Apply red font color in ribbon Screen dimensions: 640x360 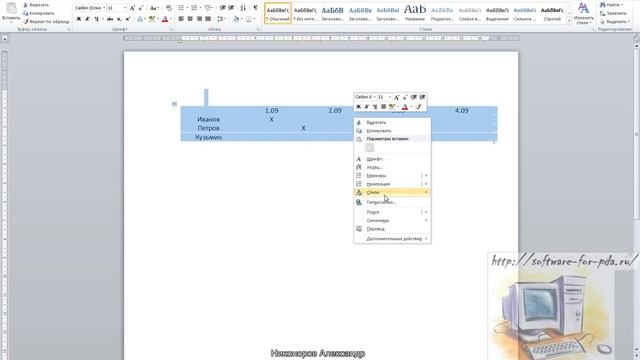click(x=165, y=19)
